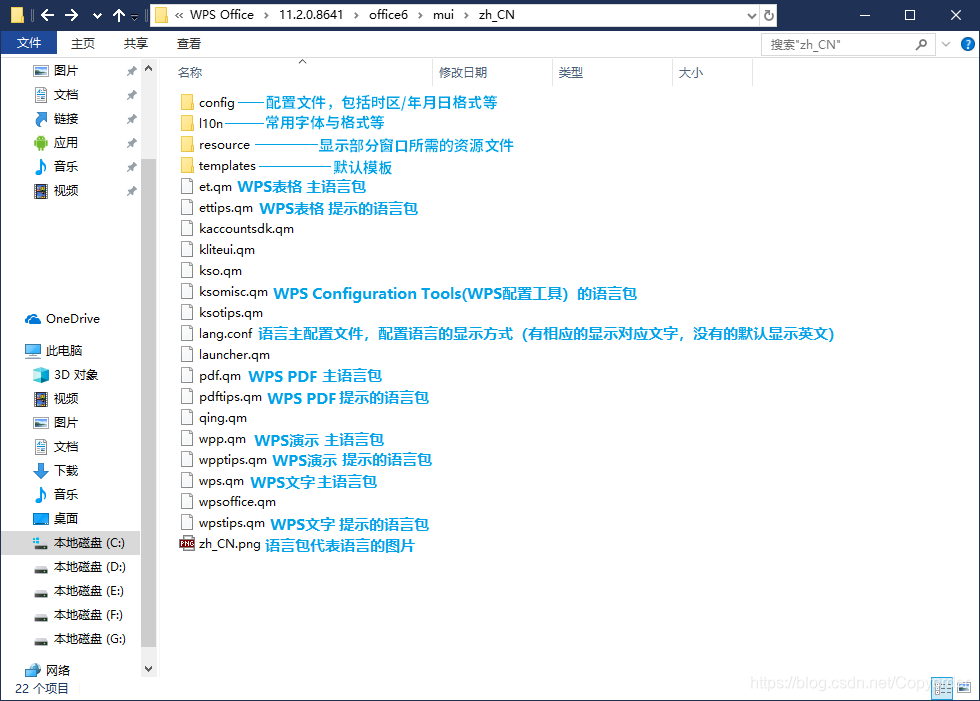This screenshot has width=980, height=701.
Task: Open the 链接 quick access item
Action: click(66, 119)
